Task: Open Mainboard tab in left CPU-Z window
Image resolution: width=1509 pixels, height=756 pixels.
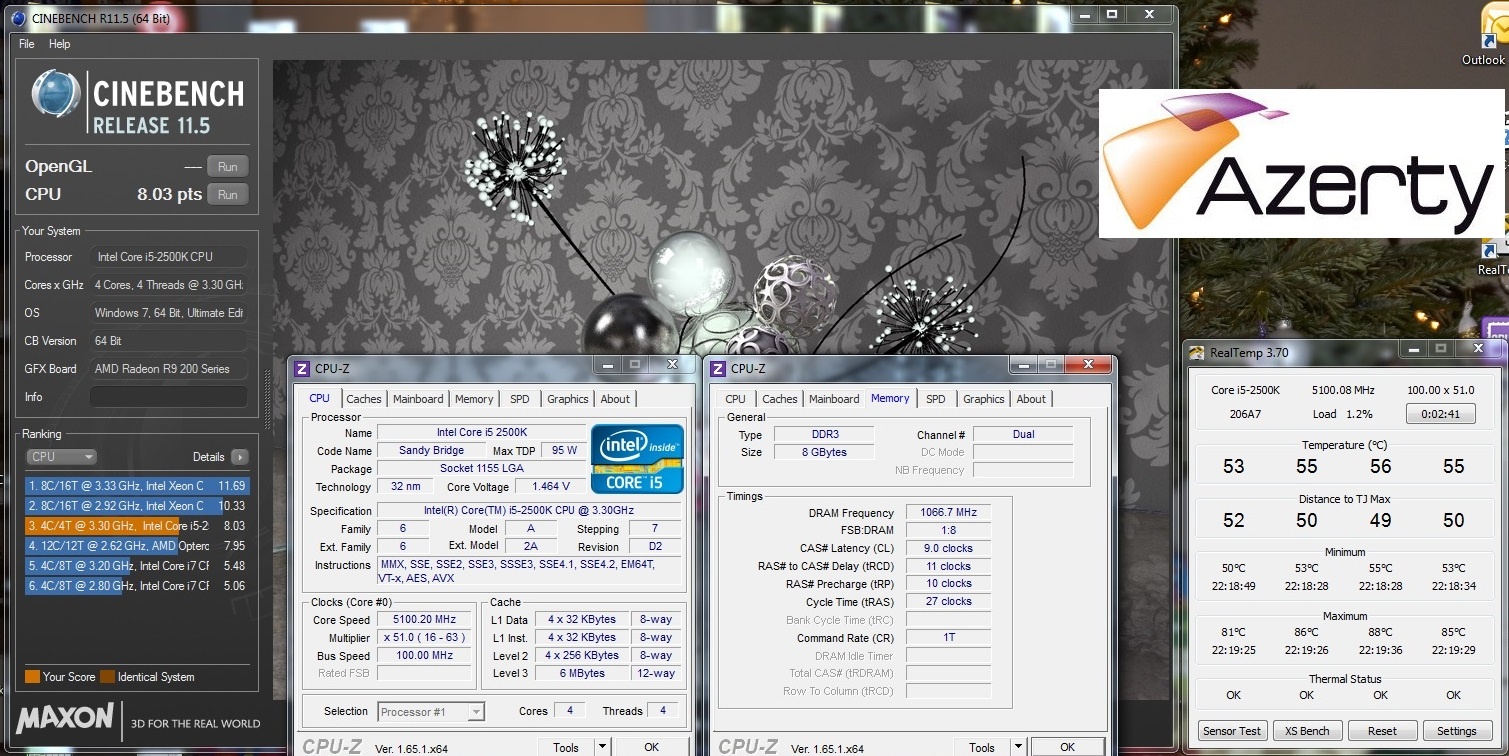Action: point(418,399)
